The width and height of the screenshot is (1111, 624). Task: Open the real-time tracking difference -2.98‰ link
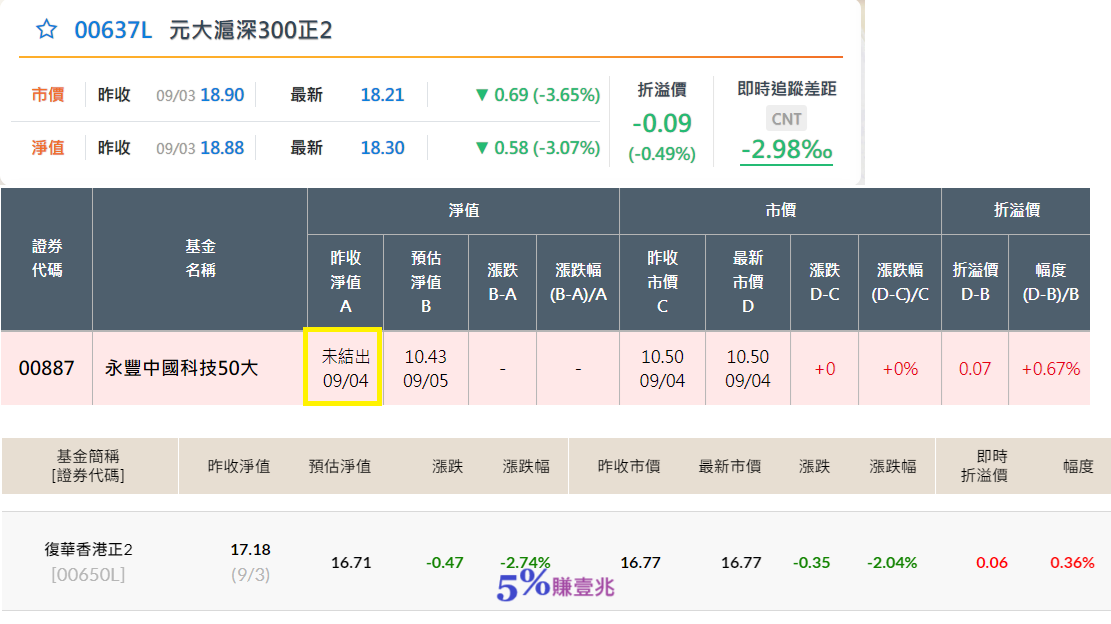pyautogui.click(x=786, y=149)
